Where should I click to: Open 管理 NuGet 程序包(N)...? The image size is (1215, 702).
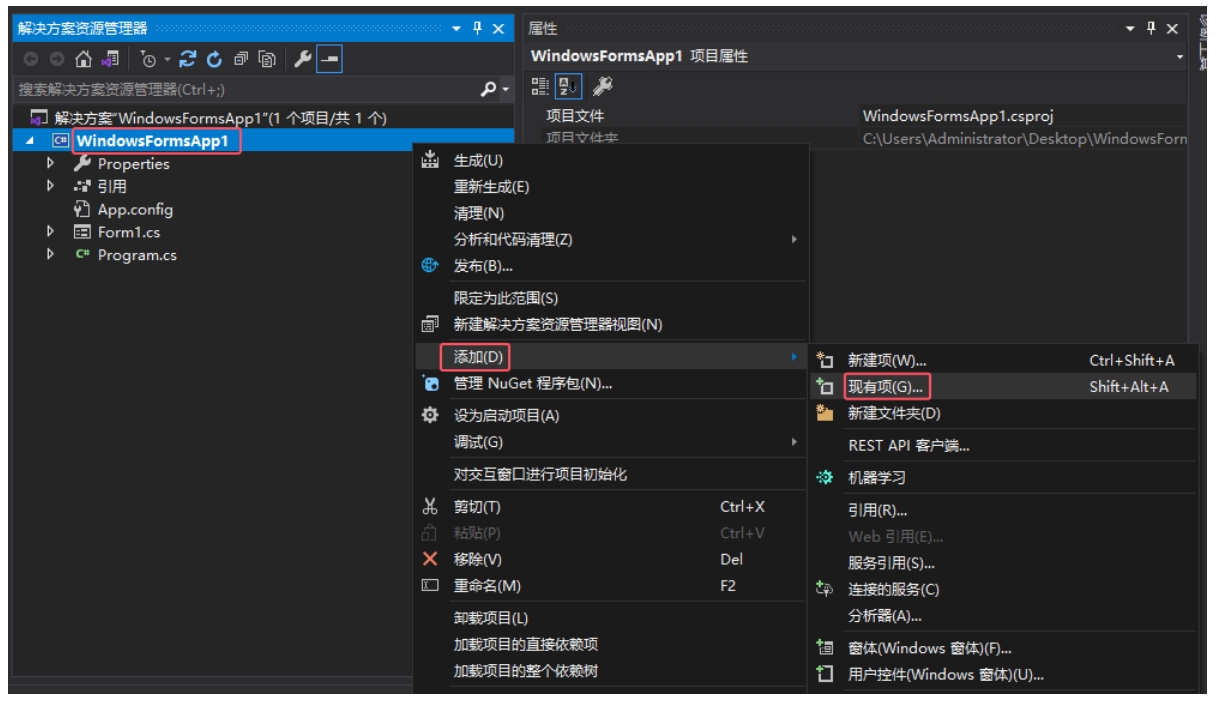coord(611,383)
